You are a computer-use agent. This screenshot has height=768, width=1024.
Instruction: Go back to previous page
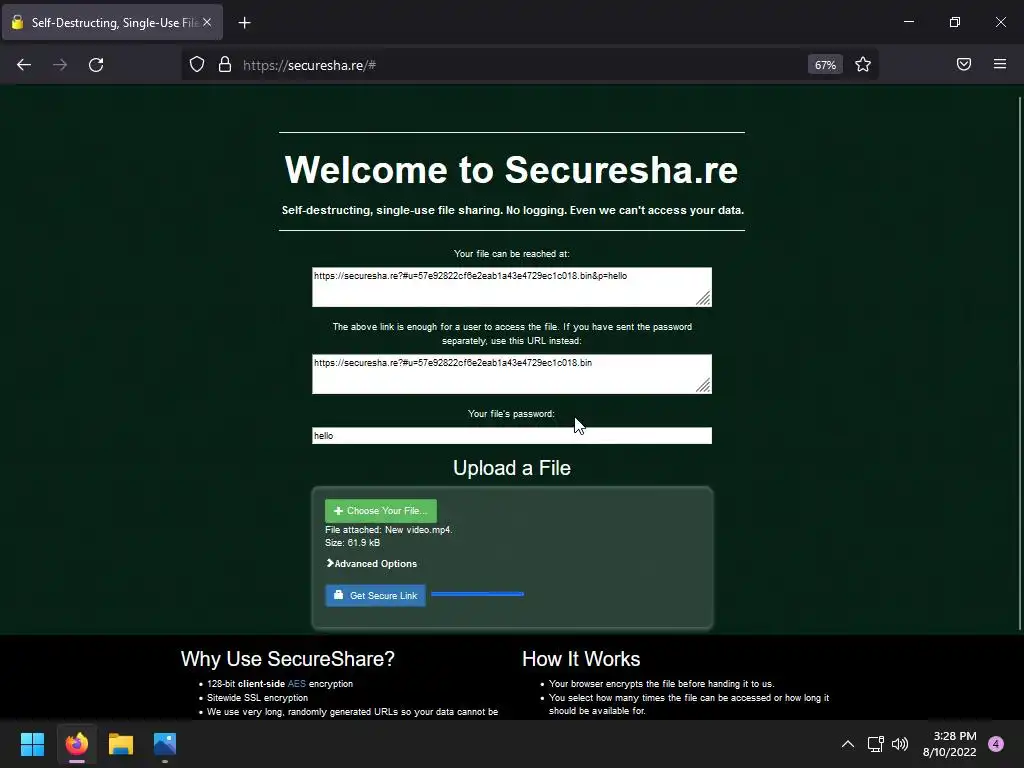(24, 65)
